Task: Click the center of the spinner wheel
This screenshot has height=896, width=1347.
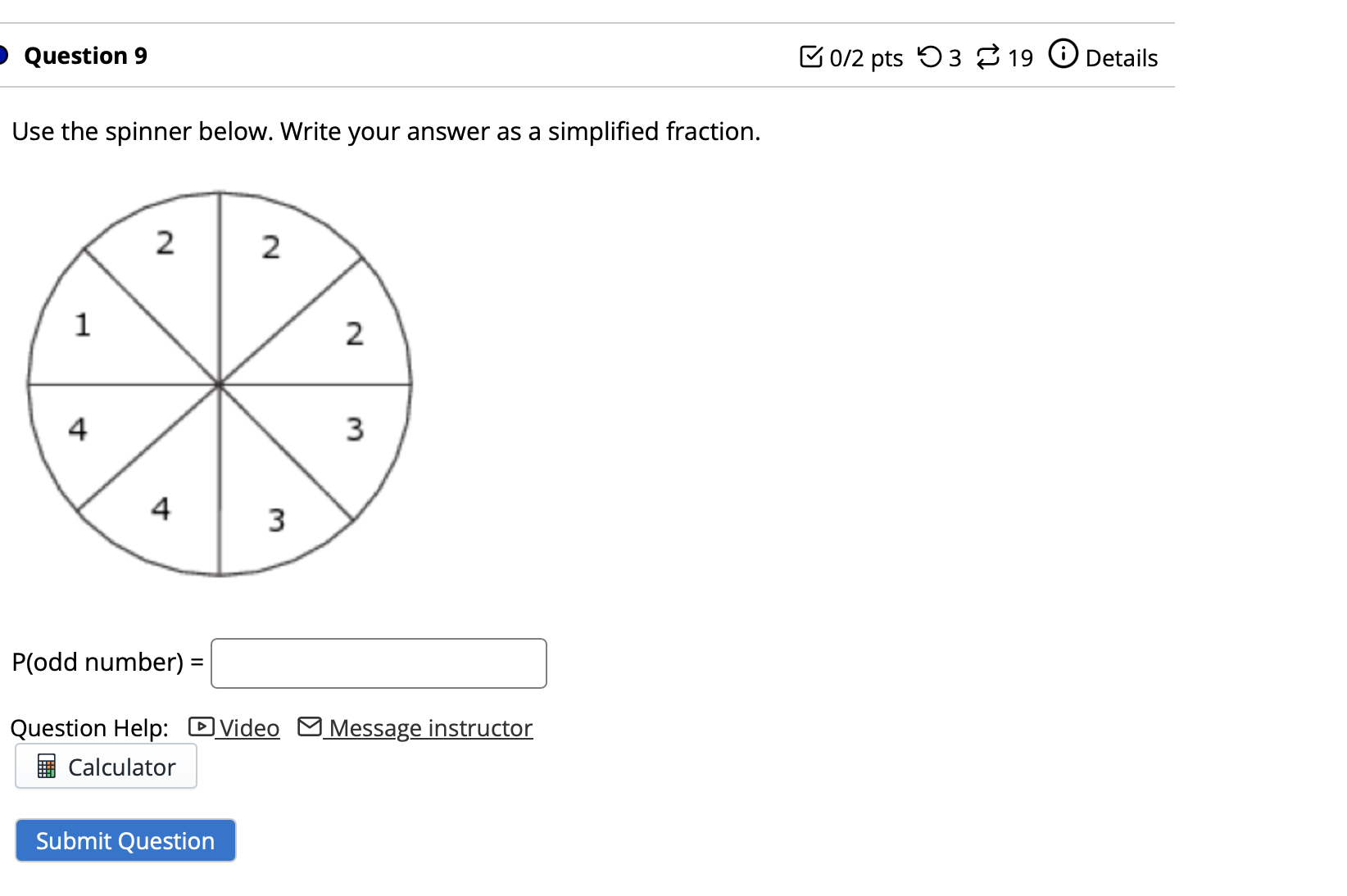Action: 219,383
